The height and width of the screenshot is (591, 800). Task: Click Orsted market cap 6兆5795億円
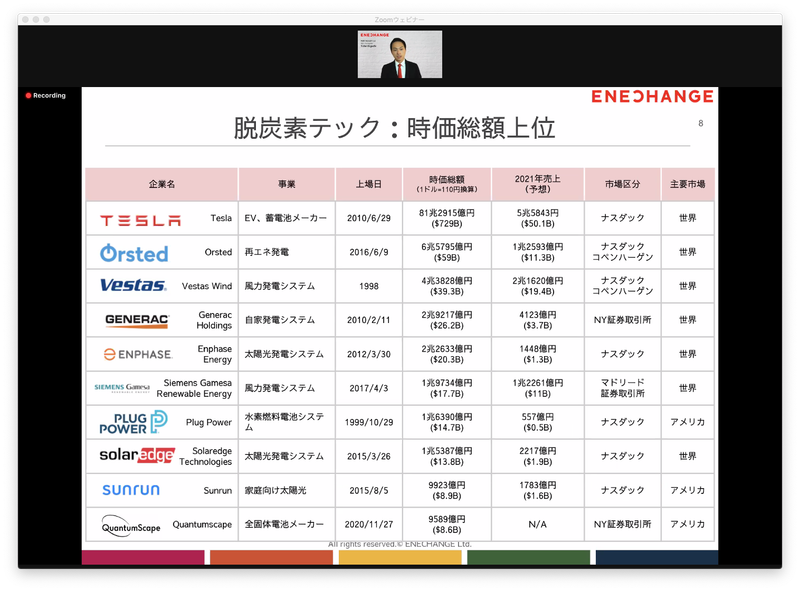(446, 247)
